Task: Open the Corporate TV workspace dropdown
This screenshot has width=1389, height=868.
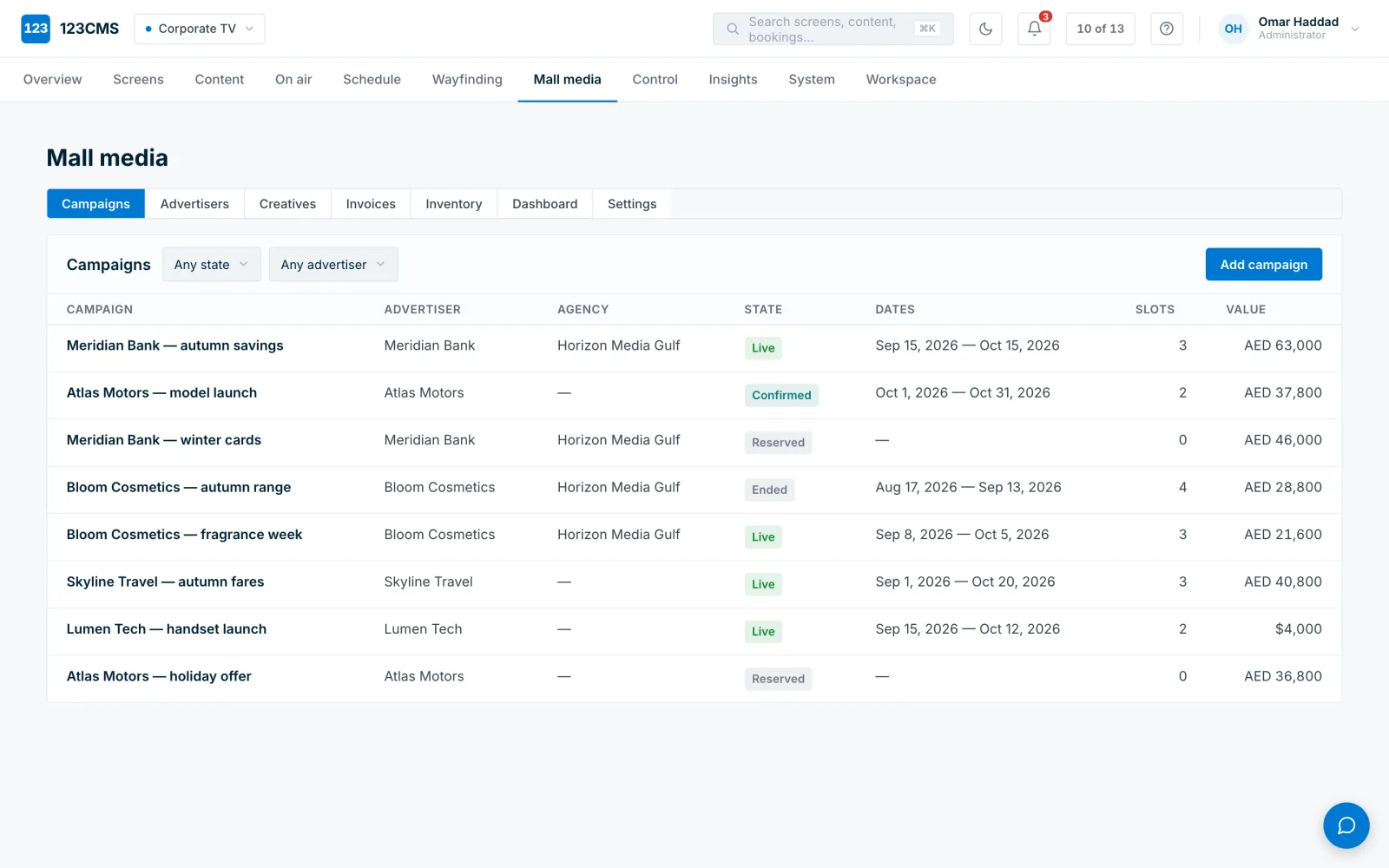Action: 200,29
